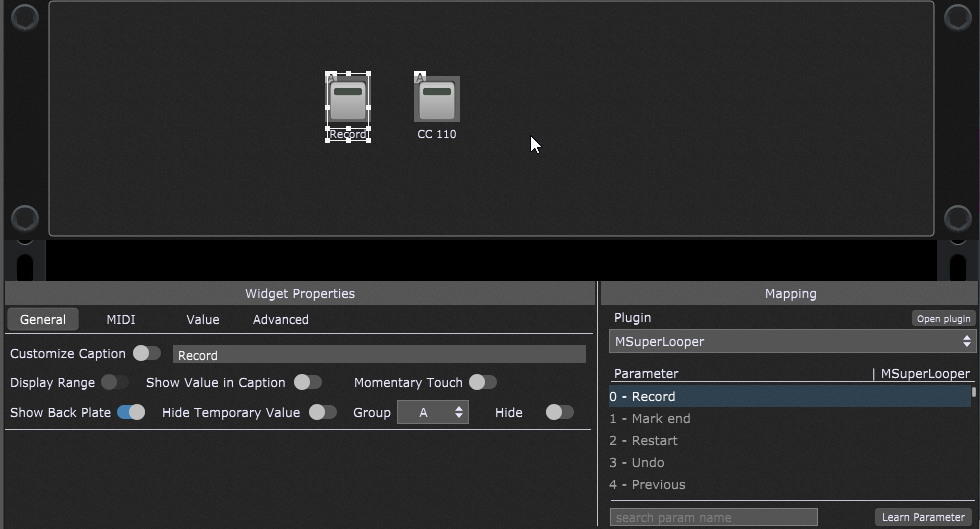Viewport: 980px width, 529px height.
Task: Click the search param name field
Action: (713, 517)
